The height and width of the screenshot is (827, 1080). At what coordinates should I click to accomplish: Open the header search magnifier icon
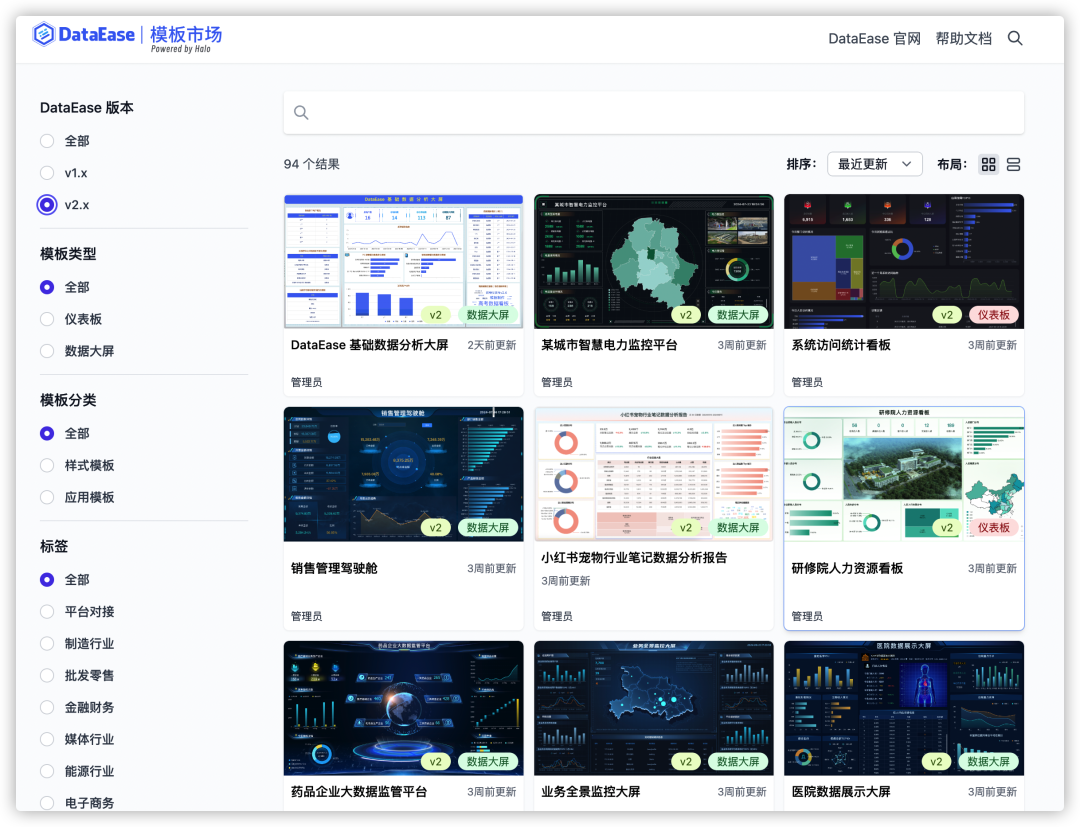coord(1015,39)
